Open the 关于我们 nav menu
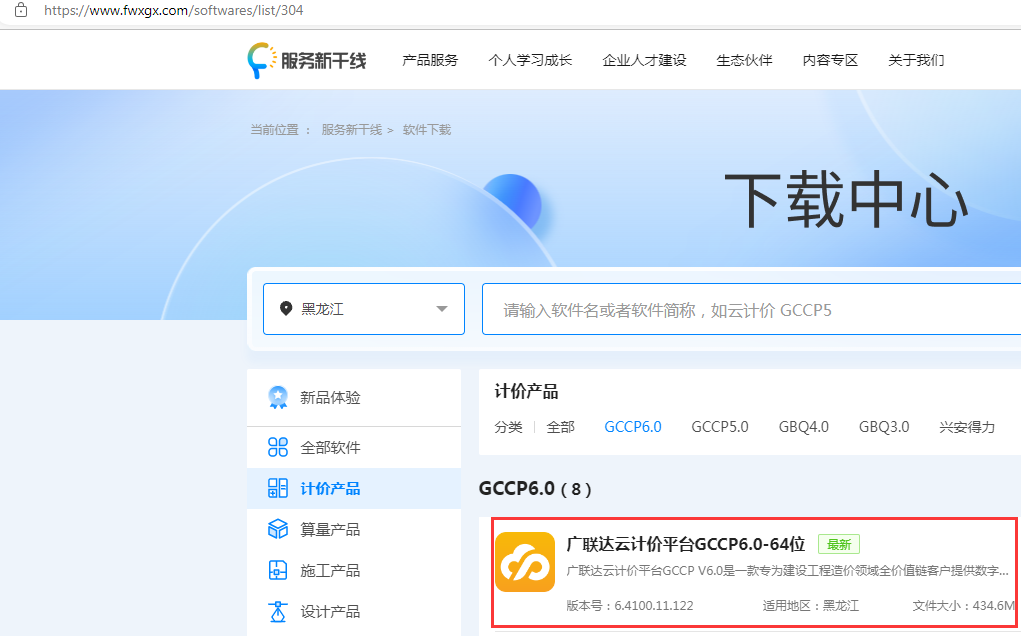 click(916, 61)
